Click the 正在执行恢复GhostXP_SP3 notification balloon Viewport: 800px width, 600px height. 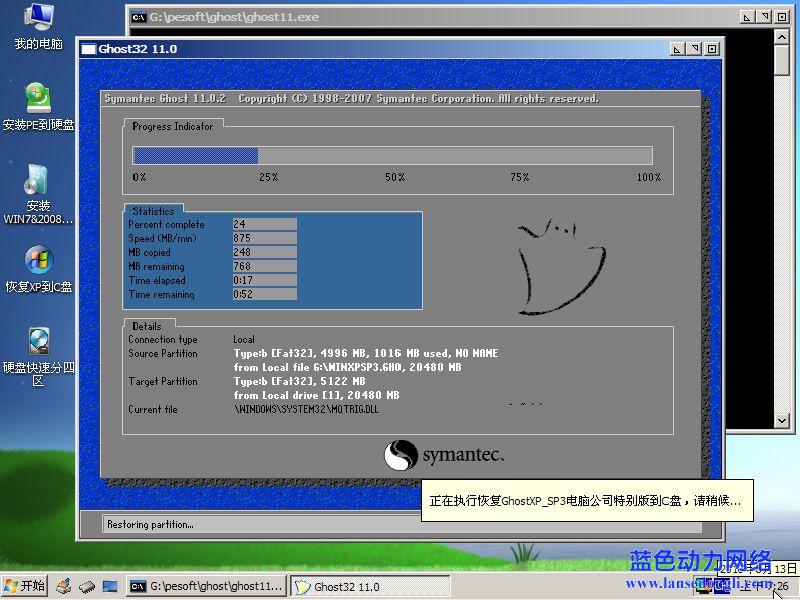click(587, 501)
